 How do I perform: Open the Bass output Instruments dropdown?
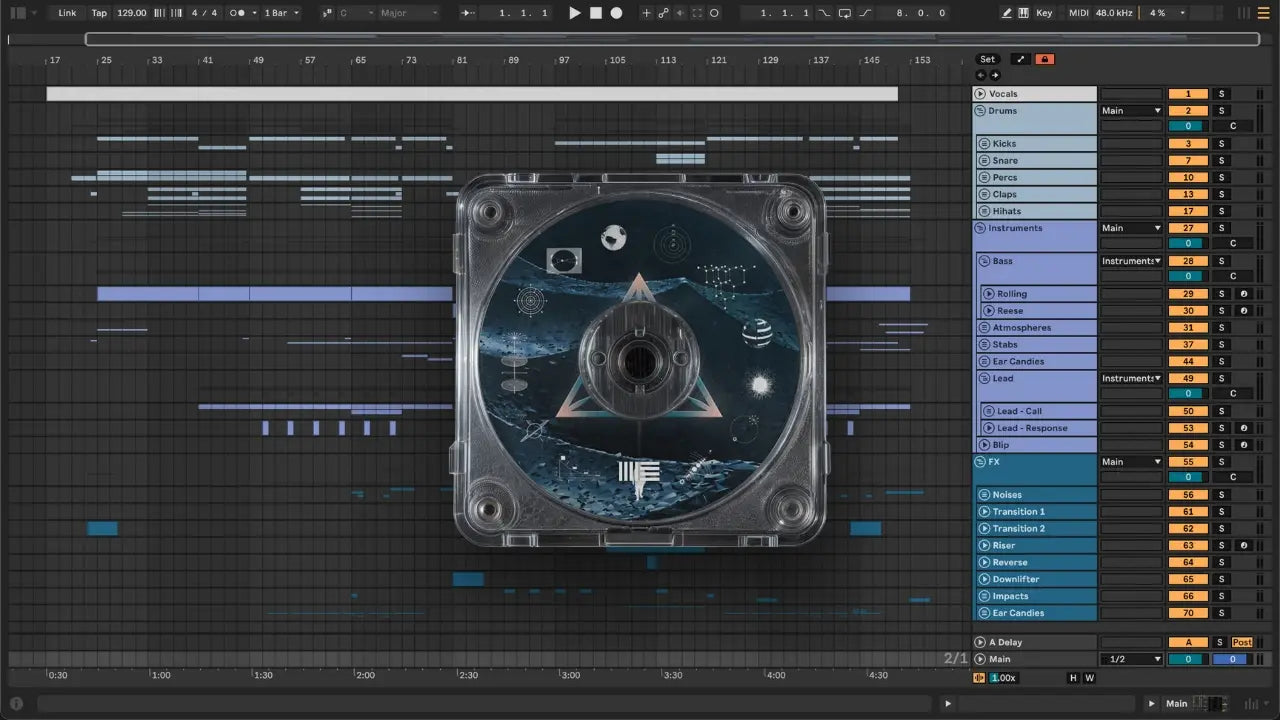point(1131,261)
